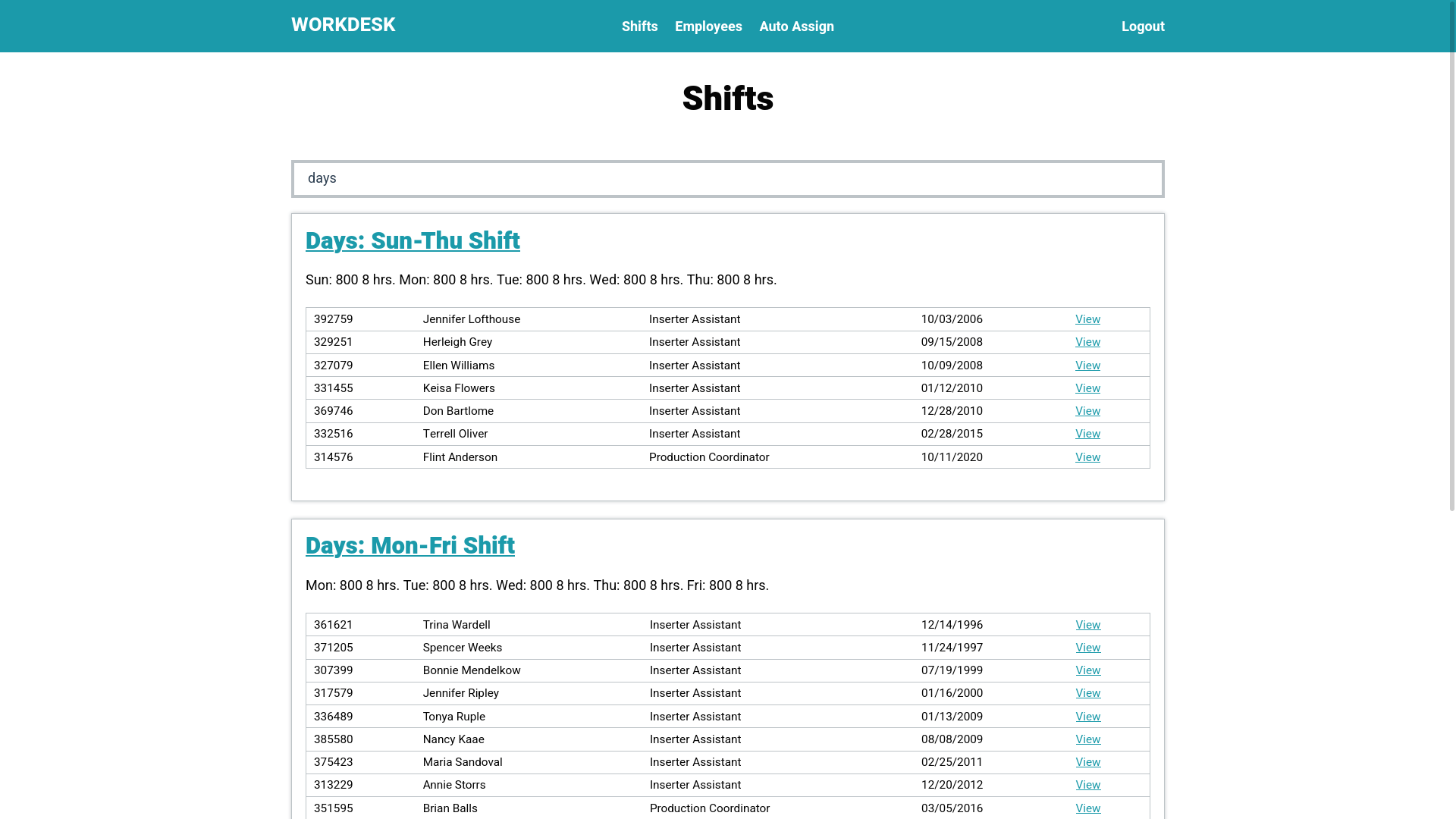Open the Auto Assign page
The height and width of the screenshot is (819, 1456).
tap(795, 27)
